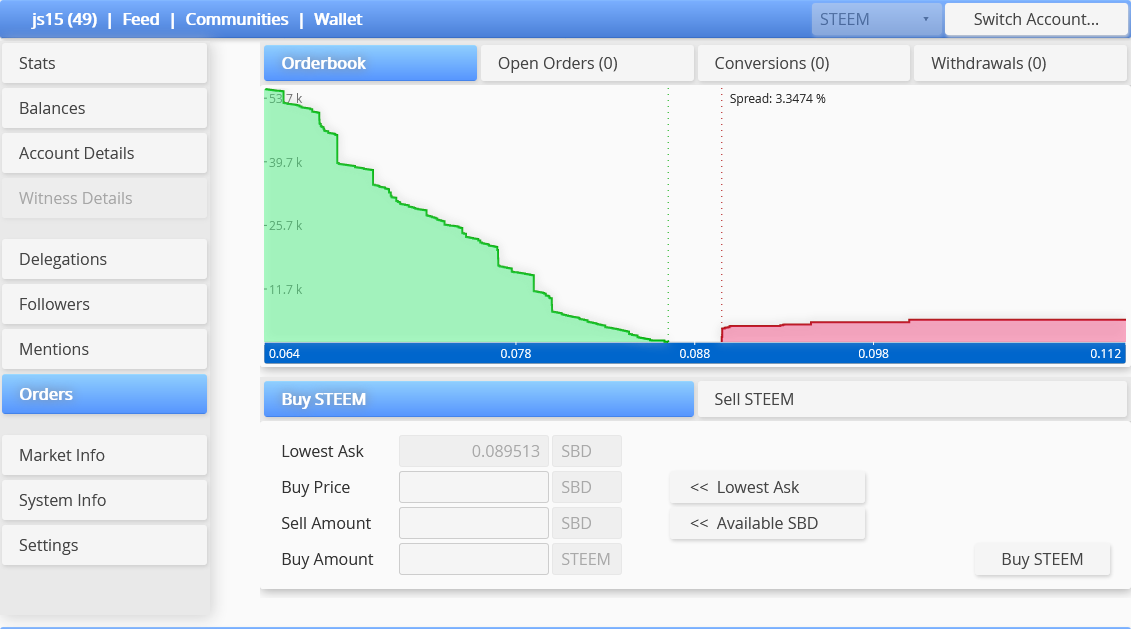Open the Wallet link
This screenshot has width=1131, height=629.
(338, 19)
